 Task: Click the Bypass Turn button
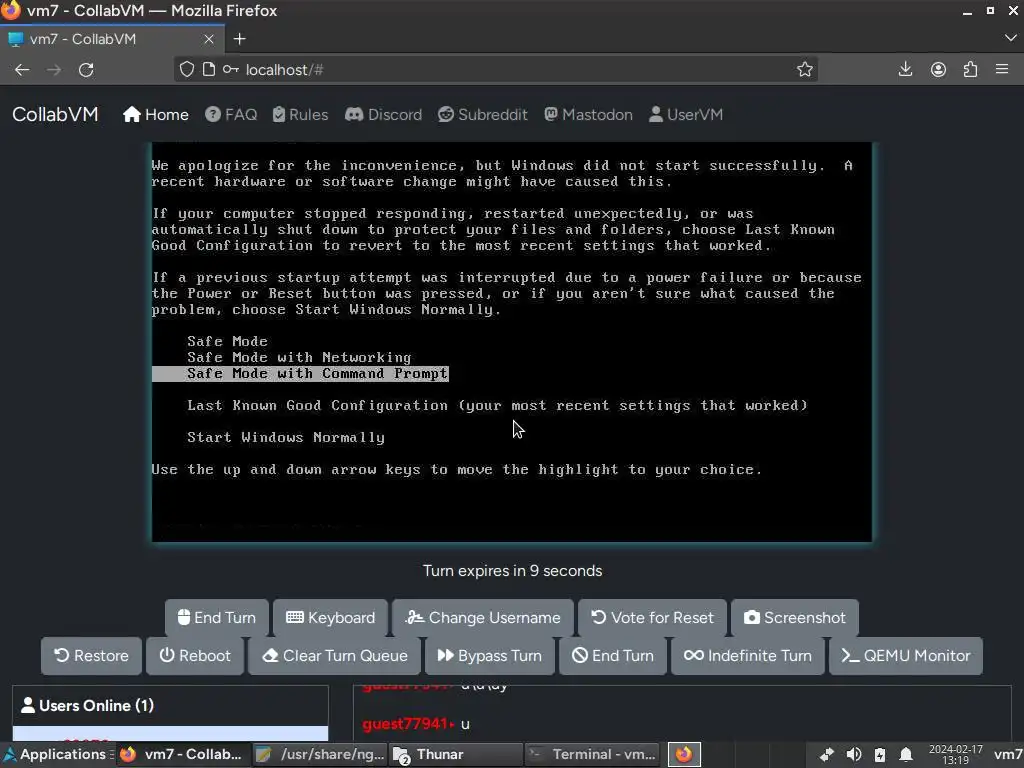point(490,656)
